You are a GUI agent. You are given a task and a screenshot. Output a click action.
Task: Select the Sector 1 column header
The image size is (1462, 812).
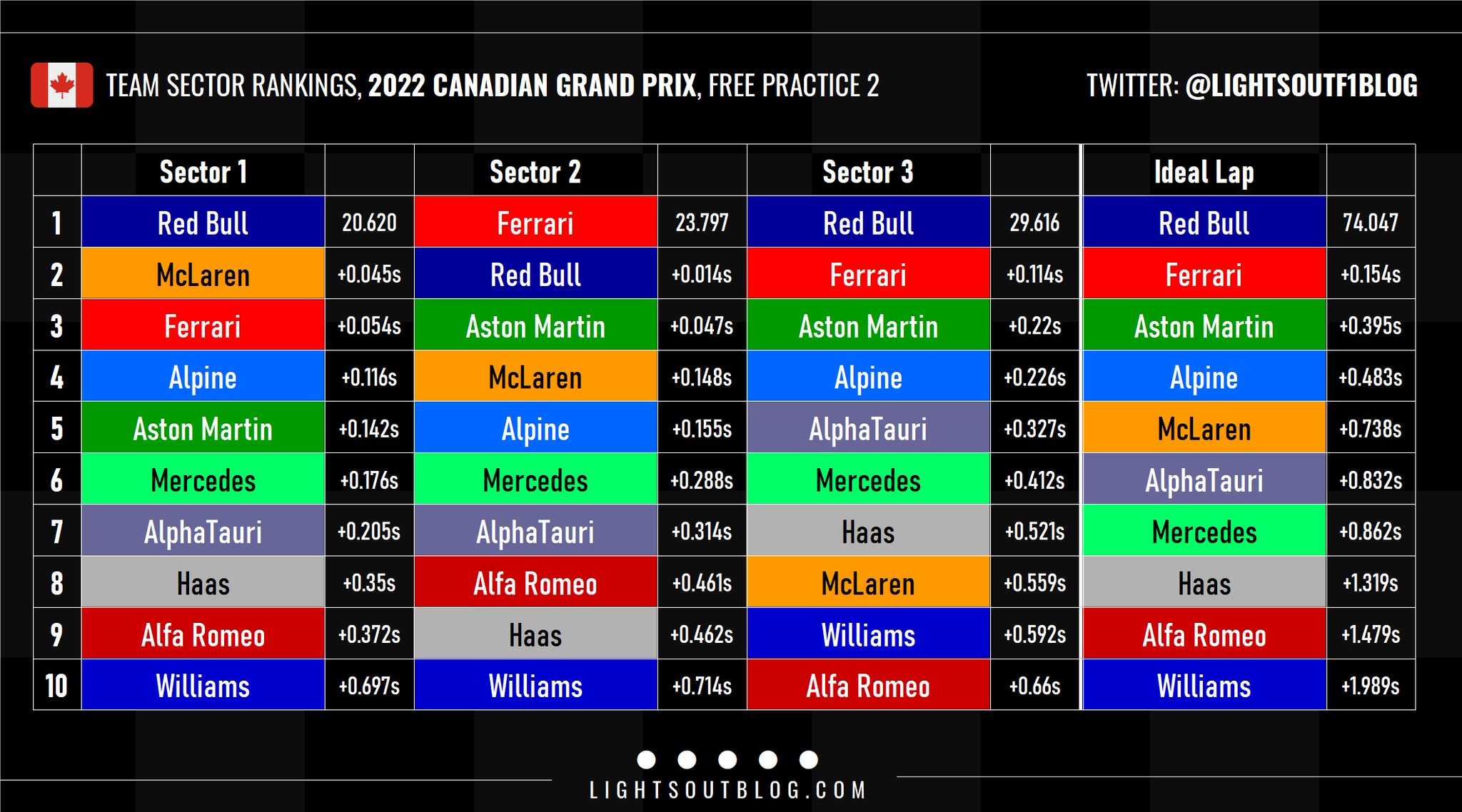203,171
